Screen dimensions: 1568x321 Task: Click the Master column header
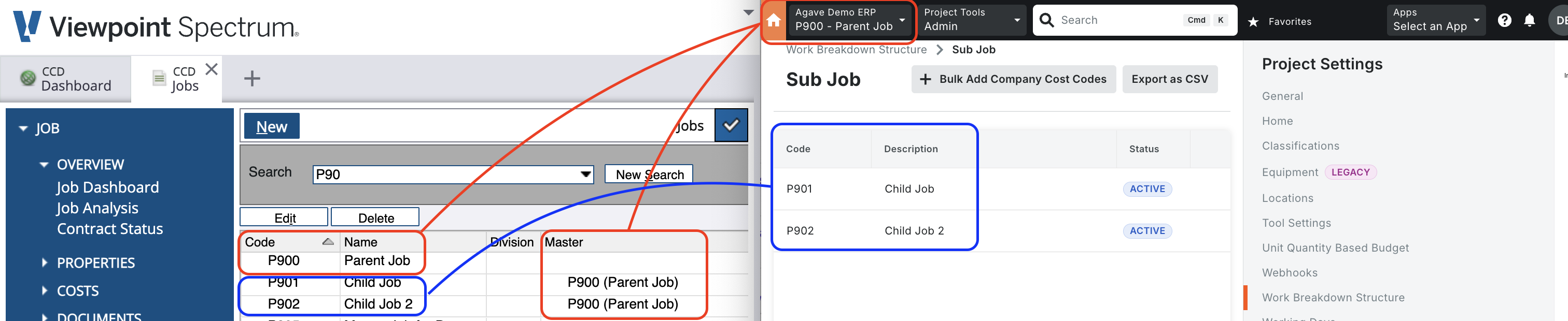click(564, 242)
